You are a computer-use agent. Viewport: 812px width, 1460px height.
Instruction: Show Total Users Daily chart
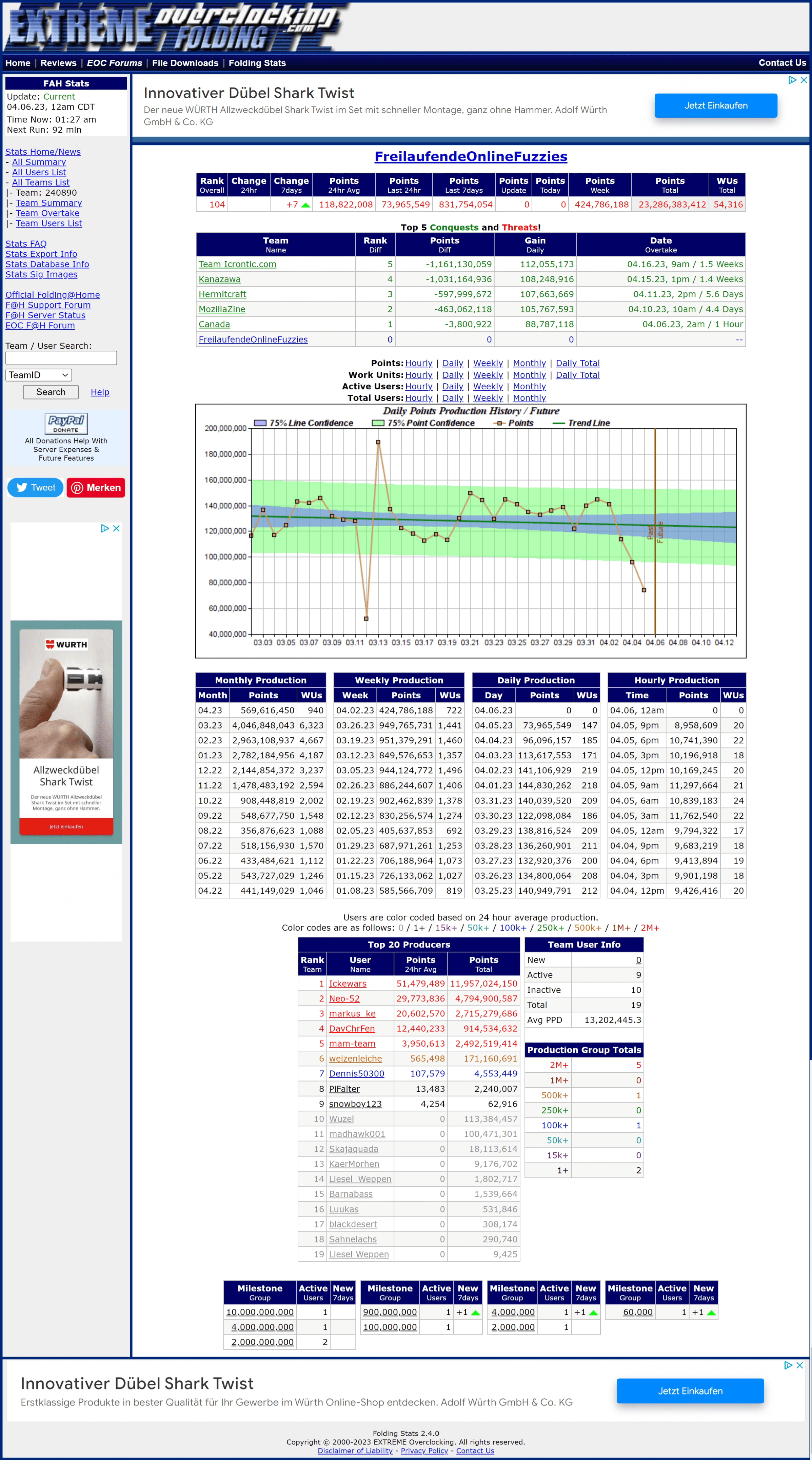point(453,398)
